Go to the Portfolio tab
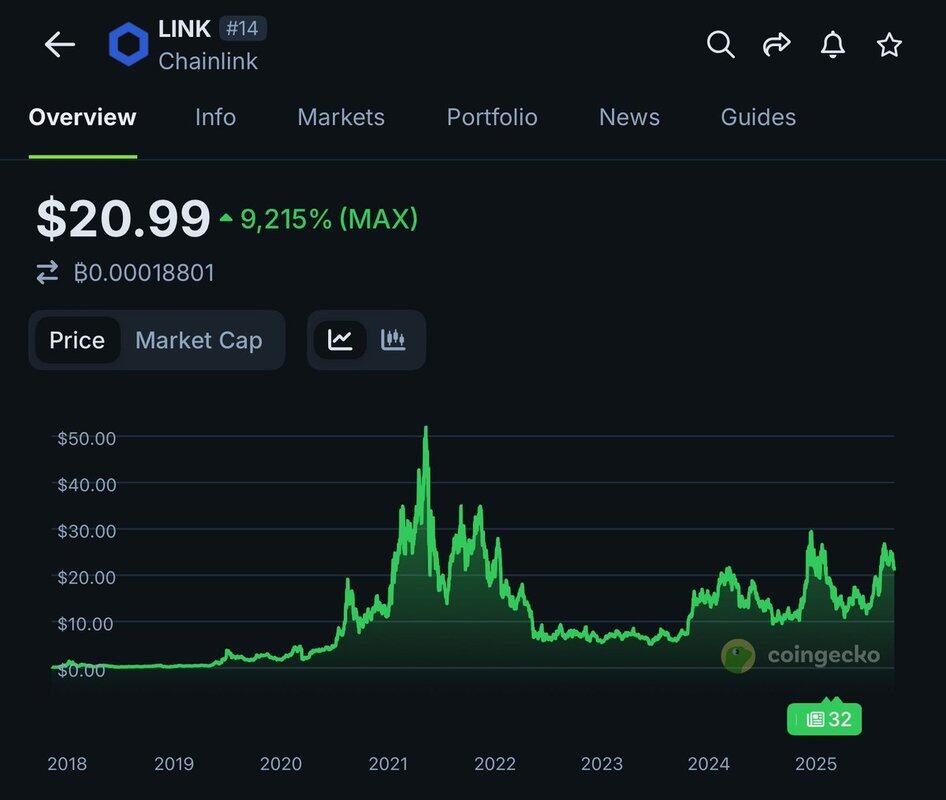This screenshot has width=946, height=800. pos(492,117)
